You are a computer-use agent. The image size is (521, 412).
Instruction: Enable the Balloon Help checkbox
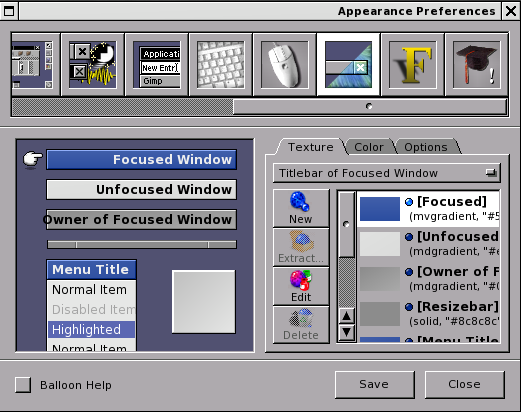click(x=23, y=385)
